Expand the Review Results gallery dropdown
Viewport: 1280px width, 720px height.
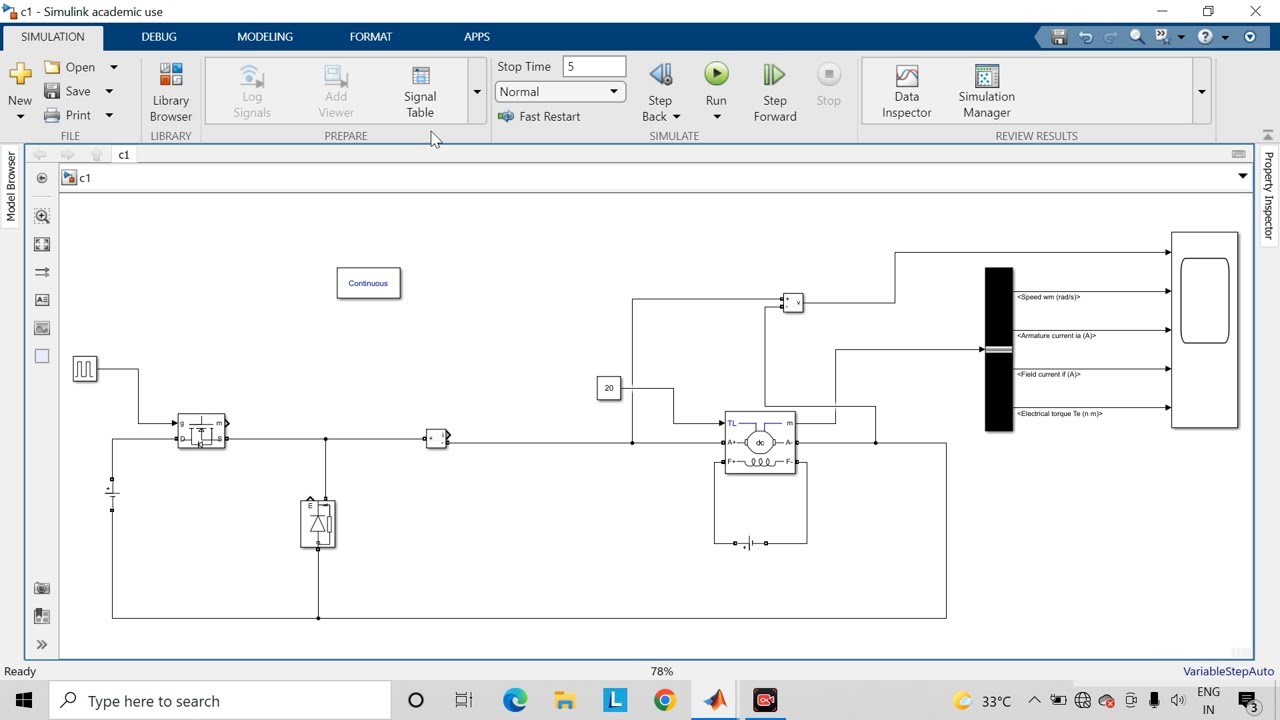tap(1201, 92)
